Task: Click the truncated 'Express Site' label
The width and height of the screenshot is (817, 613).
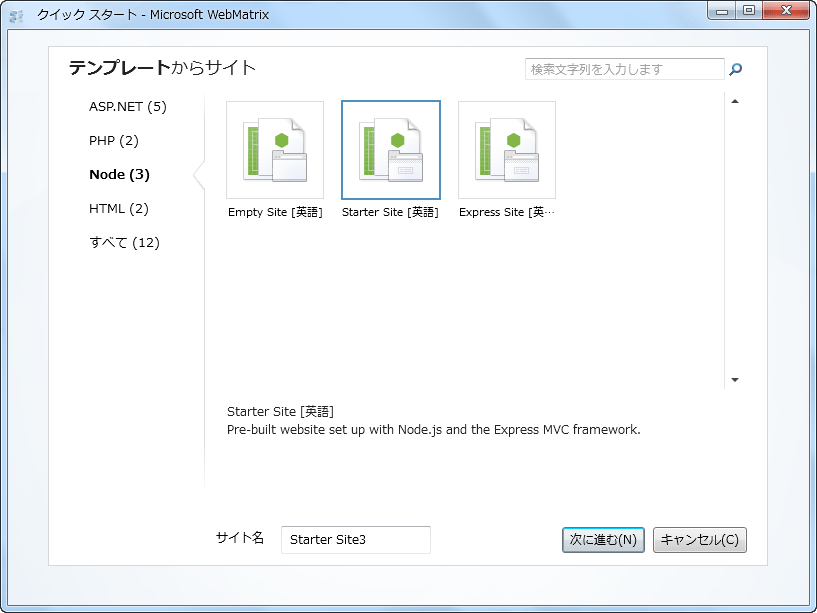Action: point(507,212)
